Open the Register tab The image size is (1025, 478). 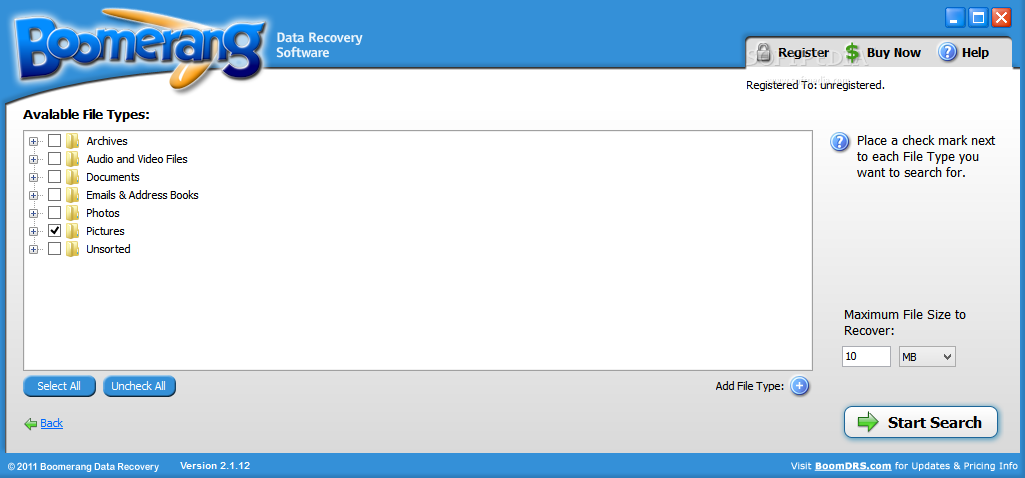[791, 52]
